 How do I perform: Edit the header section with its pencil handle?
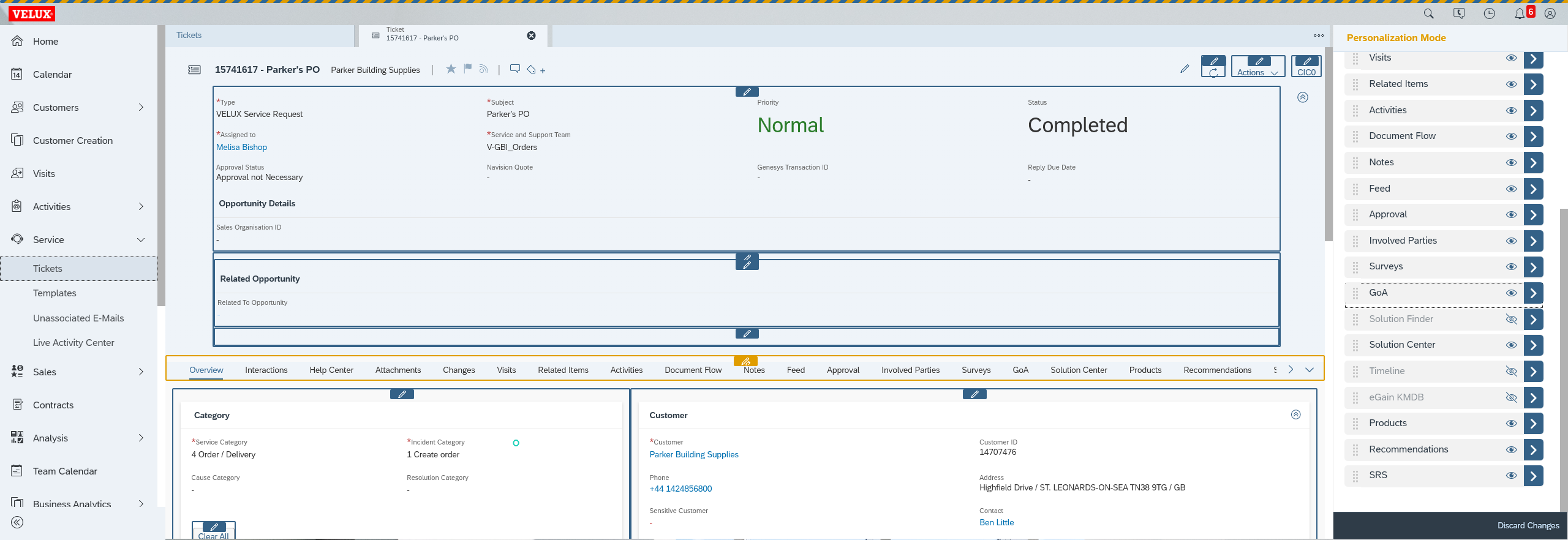click(747, 92)
